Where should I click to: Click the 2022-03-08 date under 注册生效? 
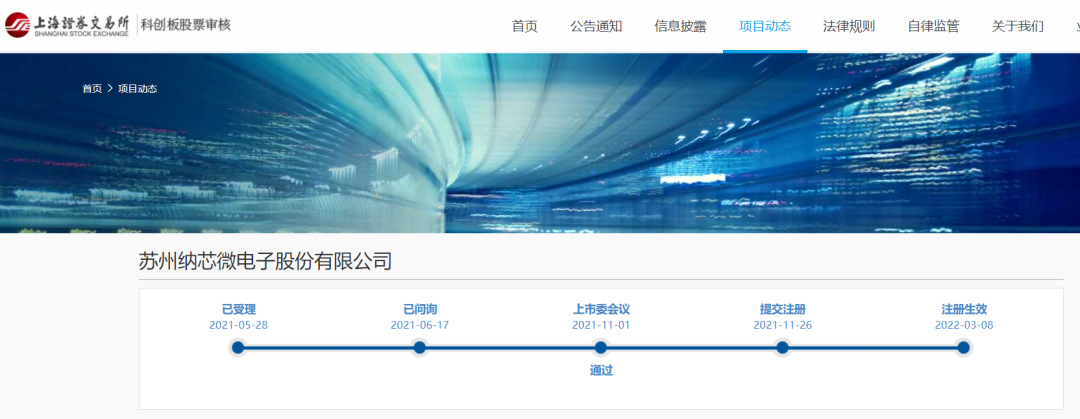click(x=964, y=325)
